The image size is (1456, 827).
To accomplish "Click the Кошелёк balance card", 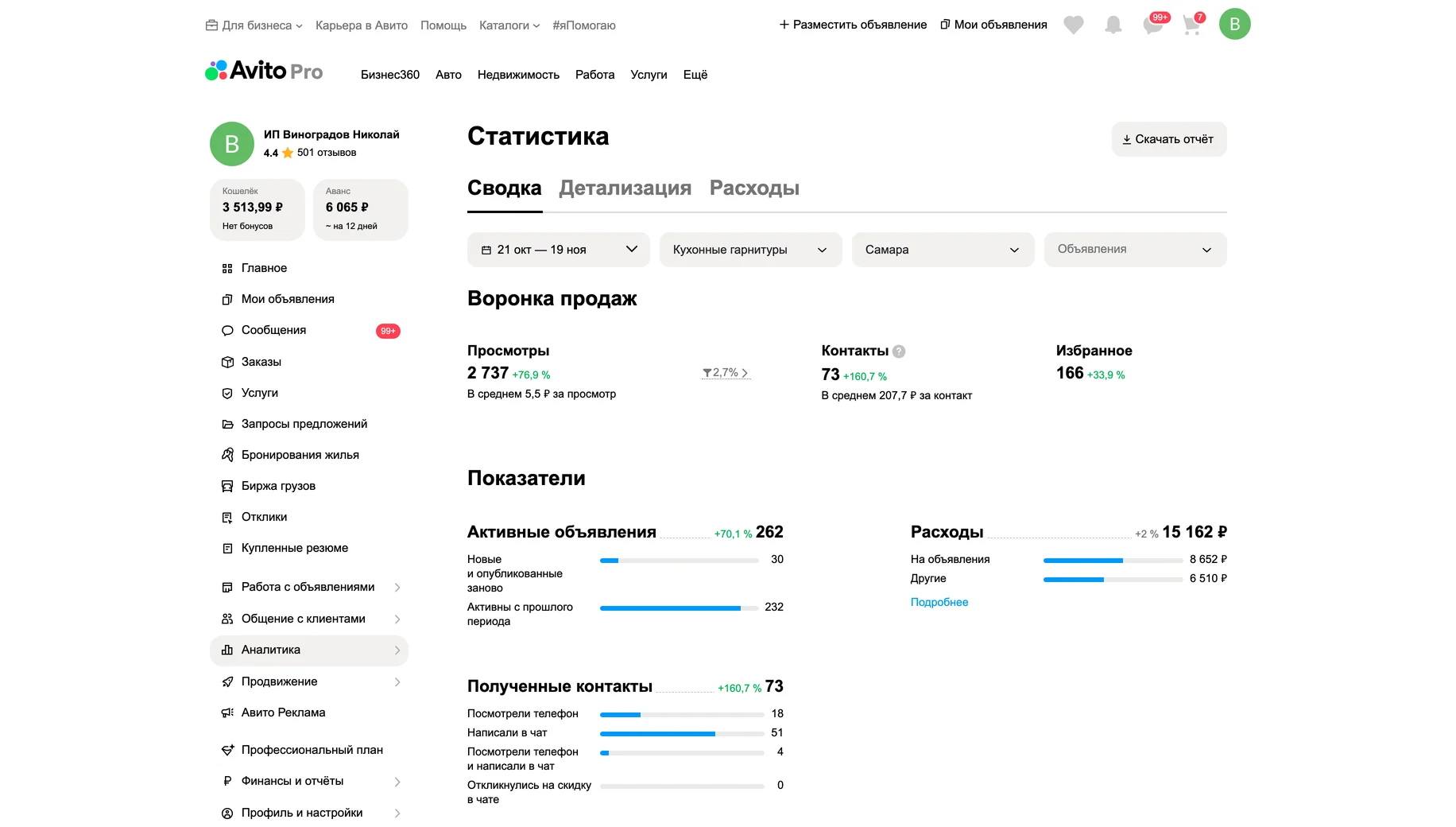I will (x=258, y=210).
